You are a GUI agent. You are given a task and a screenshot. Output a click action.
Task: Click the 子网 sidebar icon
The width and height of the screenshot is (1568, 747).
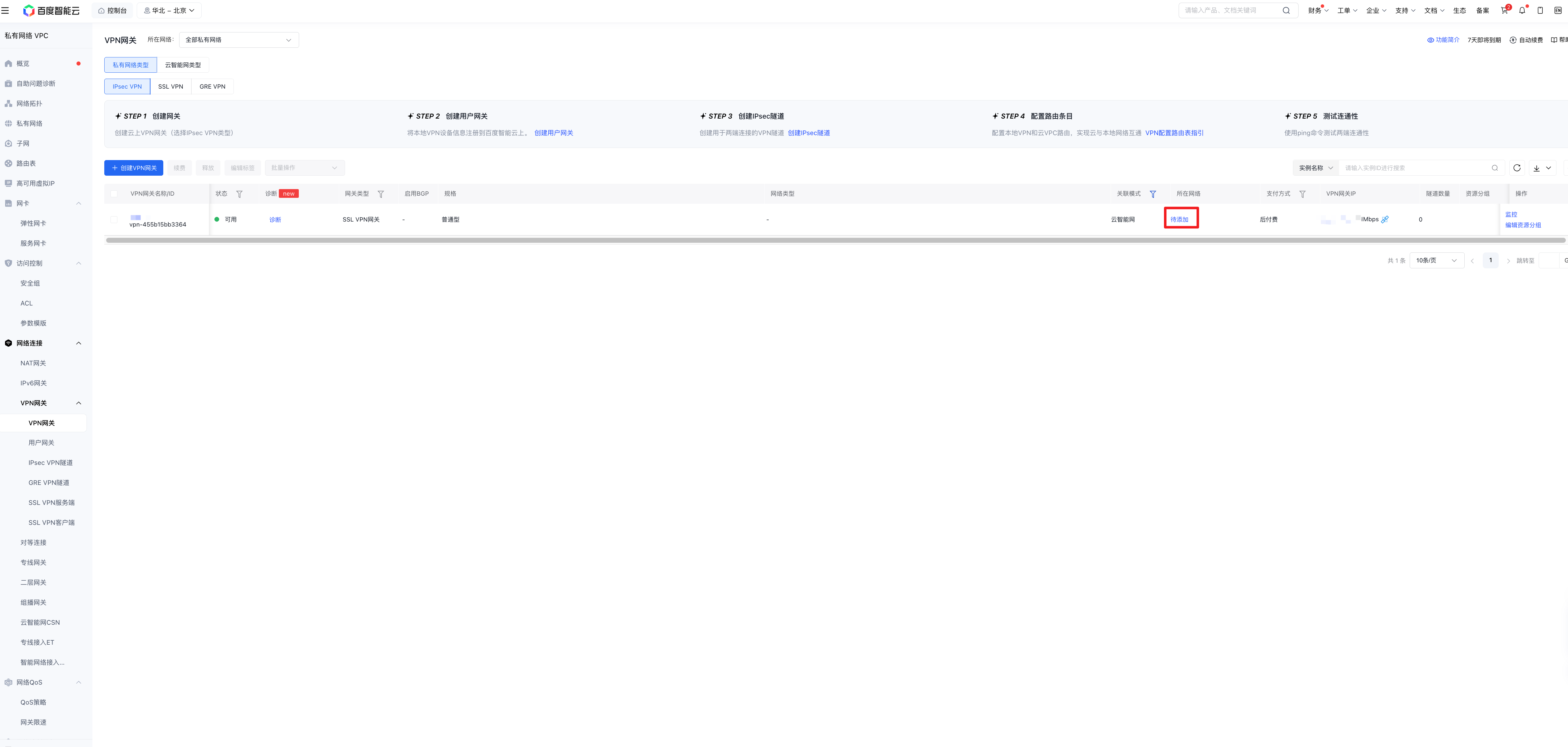tap(8, 144)
